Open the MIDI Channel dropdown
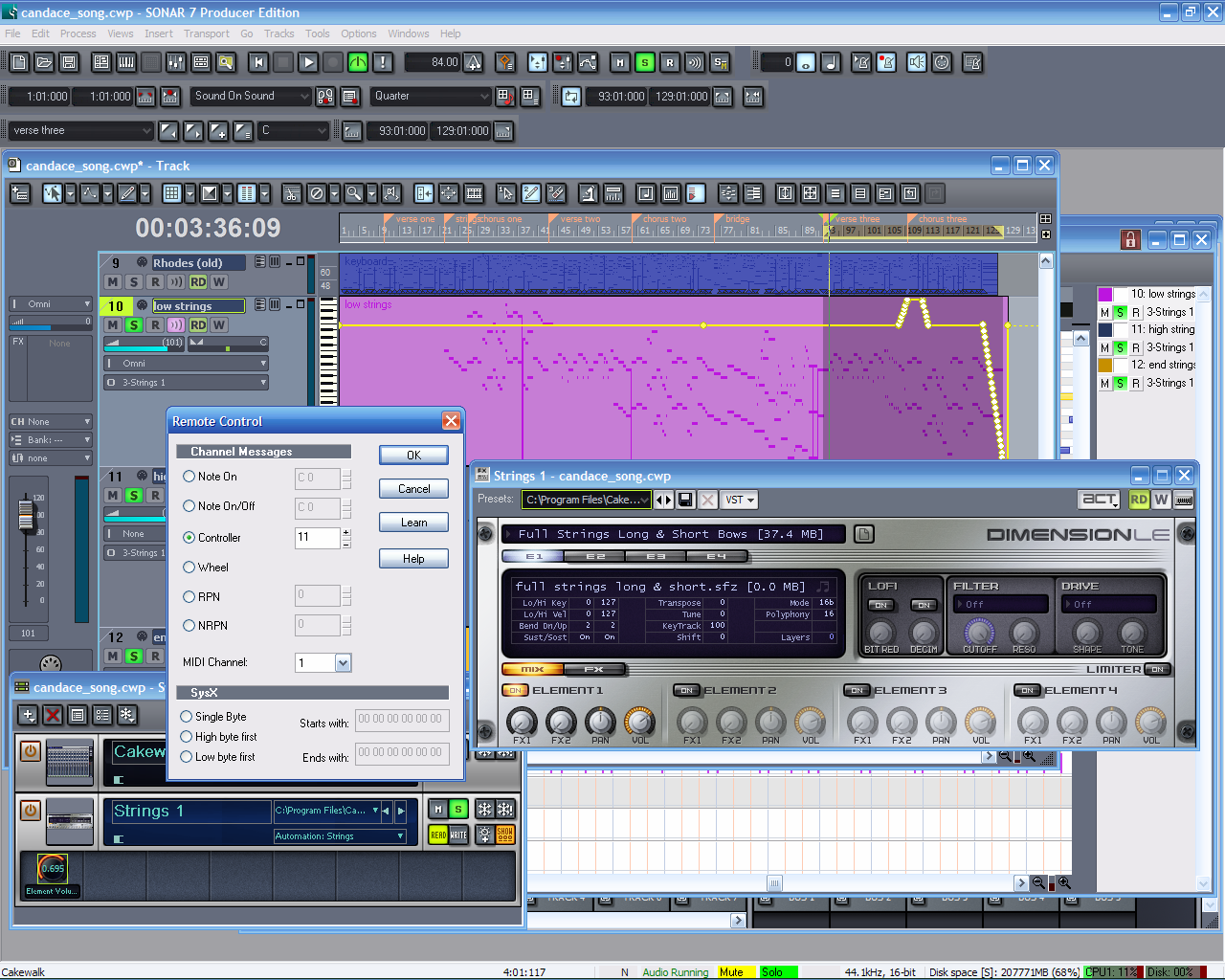This screenshot has height=980, width=1225. (x=344, y=662)
